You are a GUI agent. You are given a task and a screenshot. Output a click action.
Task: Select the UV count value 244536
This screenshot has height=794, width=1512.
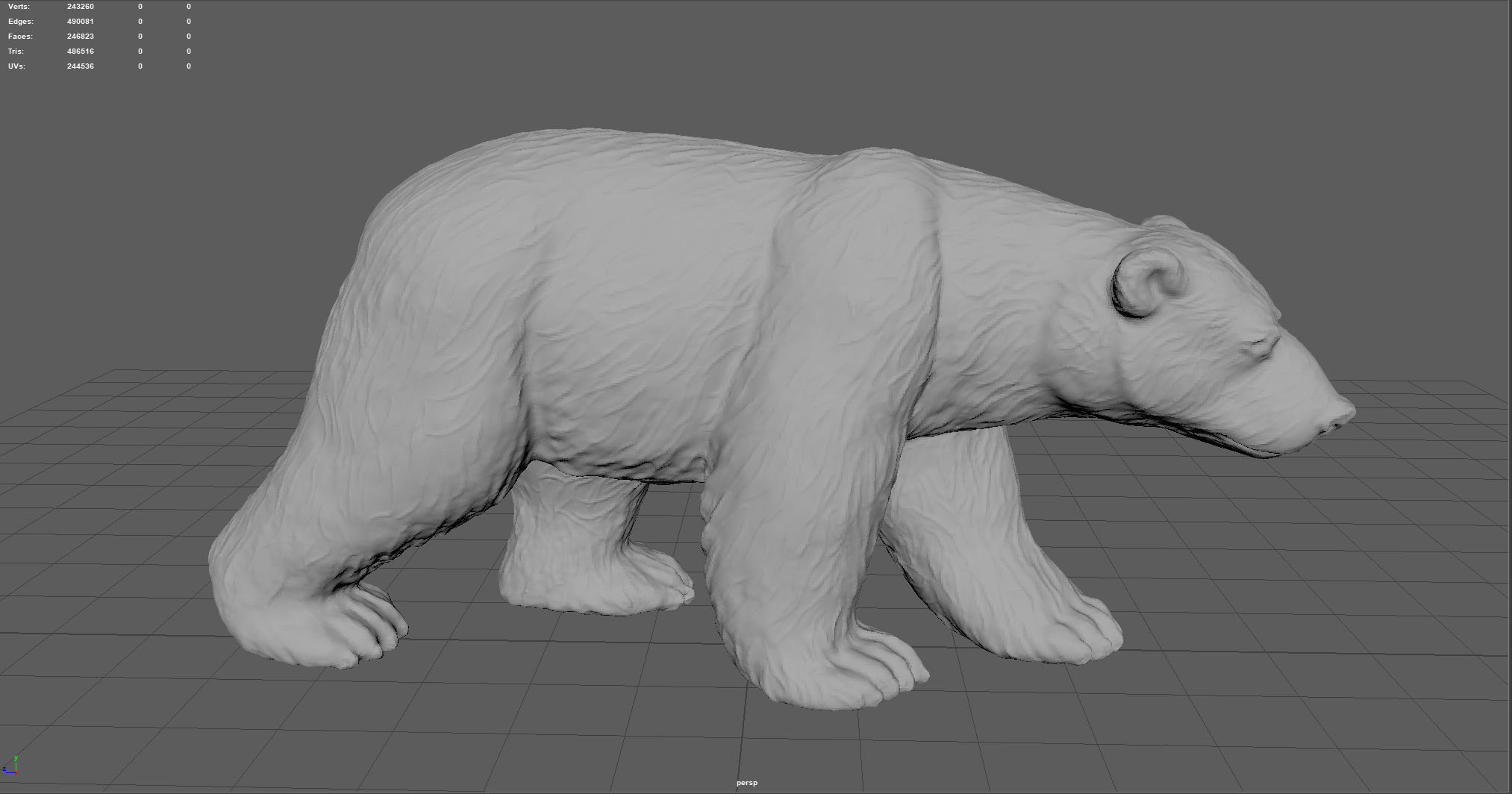81,66
